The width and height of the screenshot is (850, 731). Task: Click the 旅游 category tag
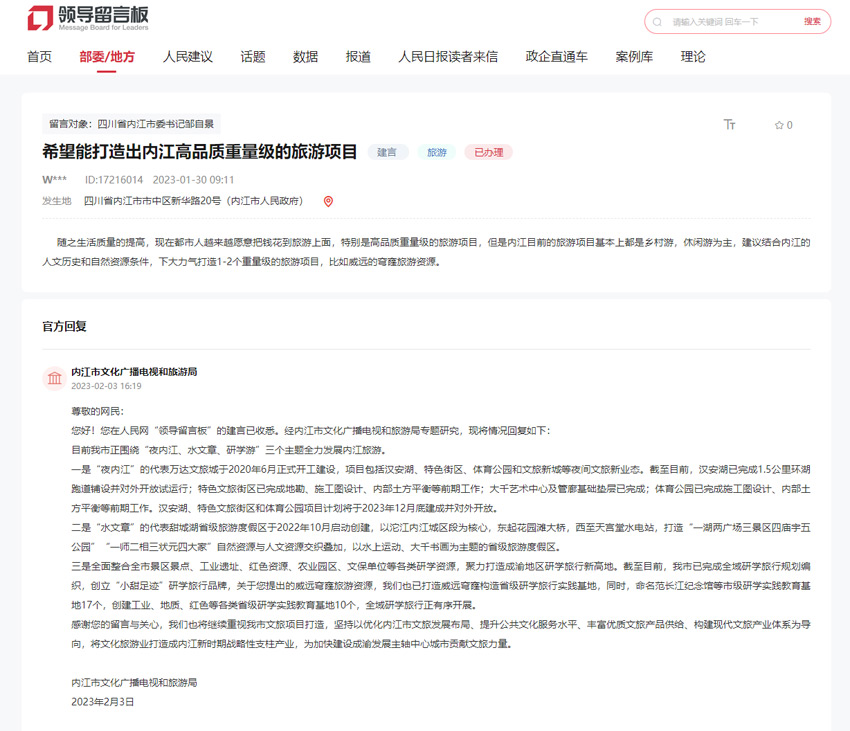point(437,153)
